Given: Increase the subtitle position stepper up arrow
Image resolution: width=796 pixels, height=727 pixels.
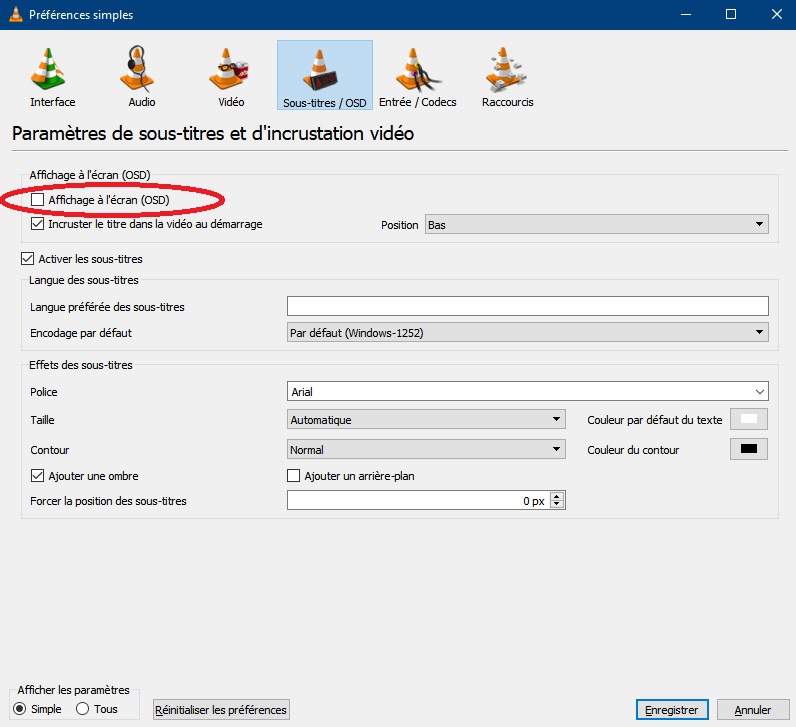Looking at the screenshot, I should [x=557, y=496].
